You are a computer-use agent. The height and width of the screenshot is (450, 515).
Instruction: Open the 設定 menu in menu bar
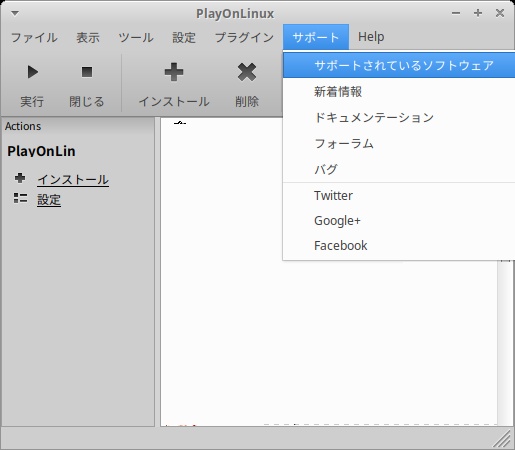(x=184, y=37)
